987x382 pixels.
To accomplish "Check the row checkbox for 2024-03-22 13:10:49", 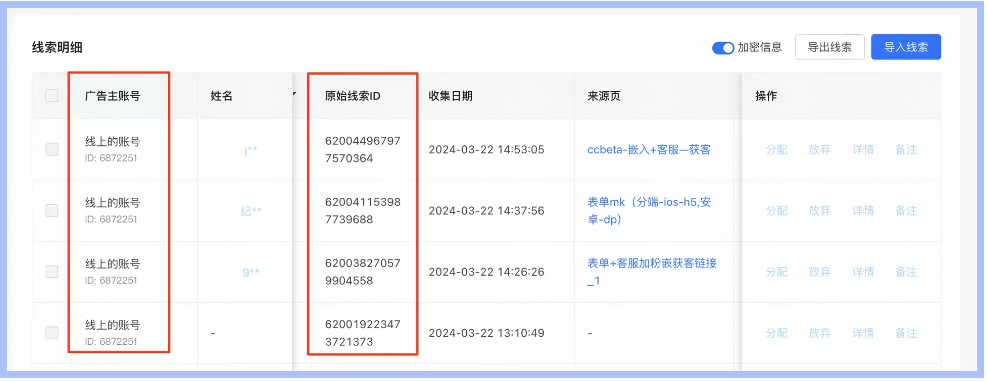I will 52,333.
